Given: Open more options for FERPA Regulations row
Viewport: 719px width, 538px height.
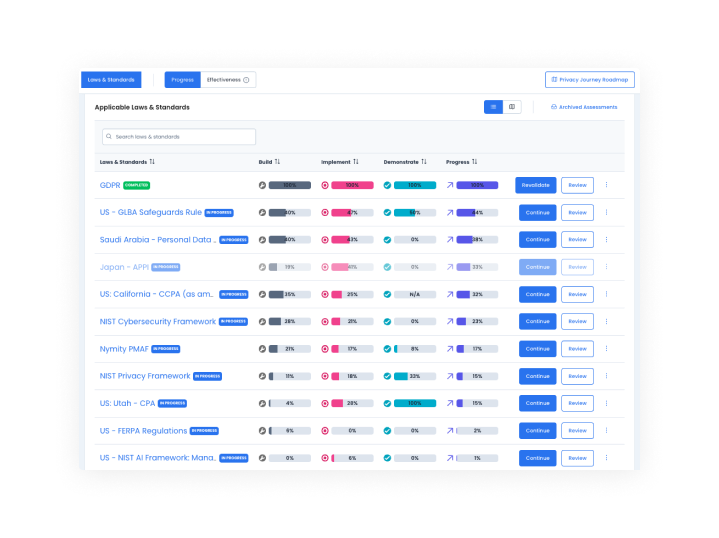Looking at the screenshot, I should [606, 430].
